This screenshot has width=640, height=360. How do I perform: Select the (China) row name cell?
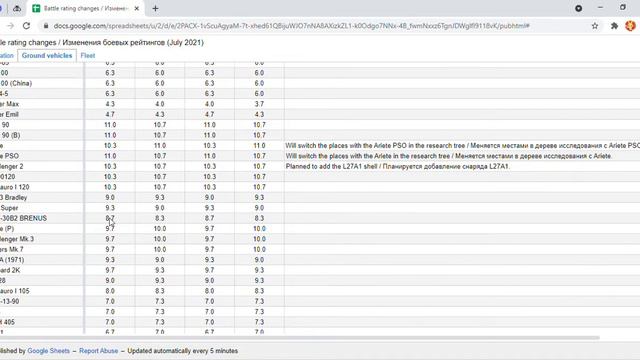[x=42, y=83]
